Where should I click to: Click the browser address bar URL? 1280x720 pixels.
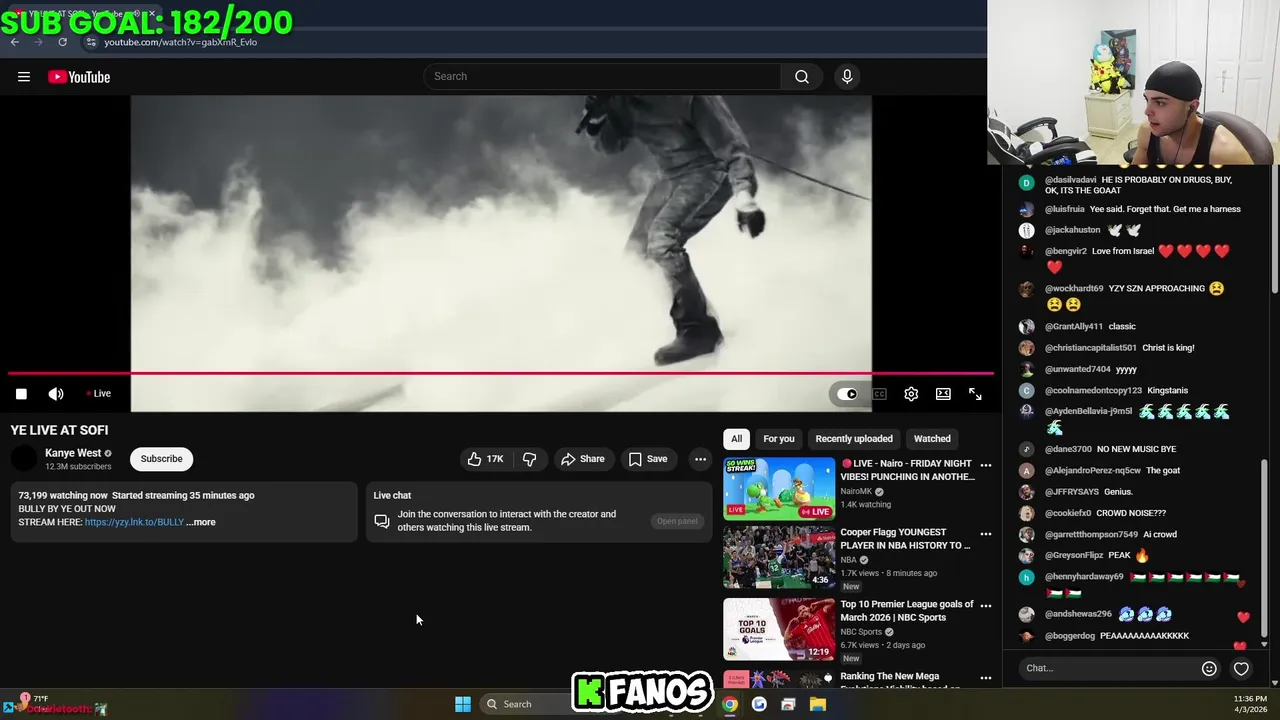[x=180, y=42]
